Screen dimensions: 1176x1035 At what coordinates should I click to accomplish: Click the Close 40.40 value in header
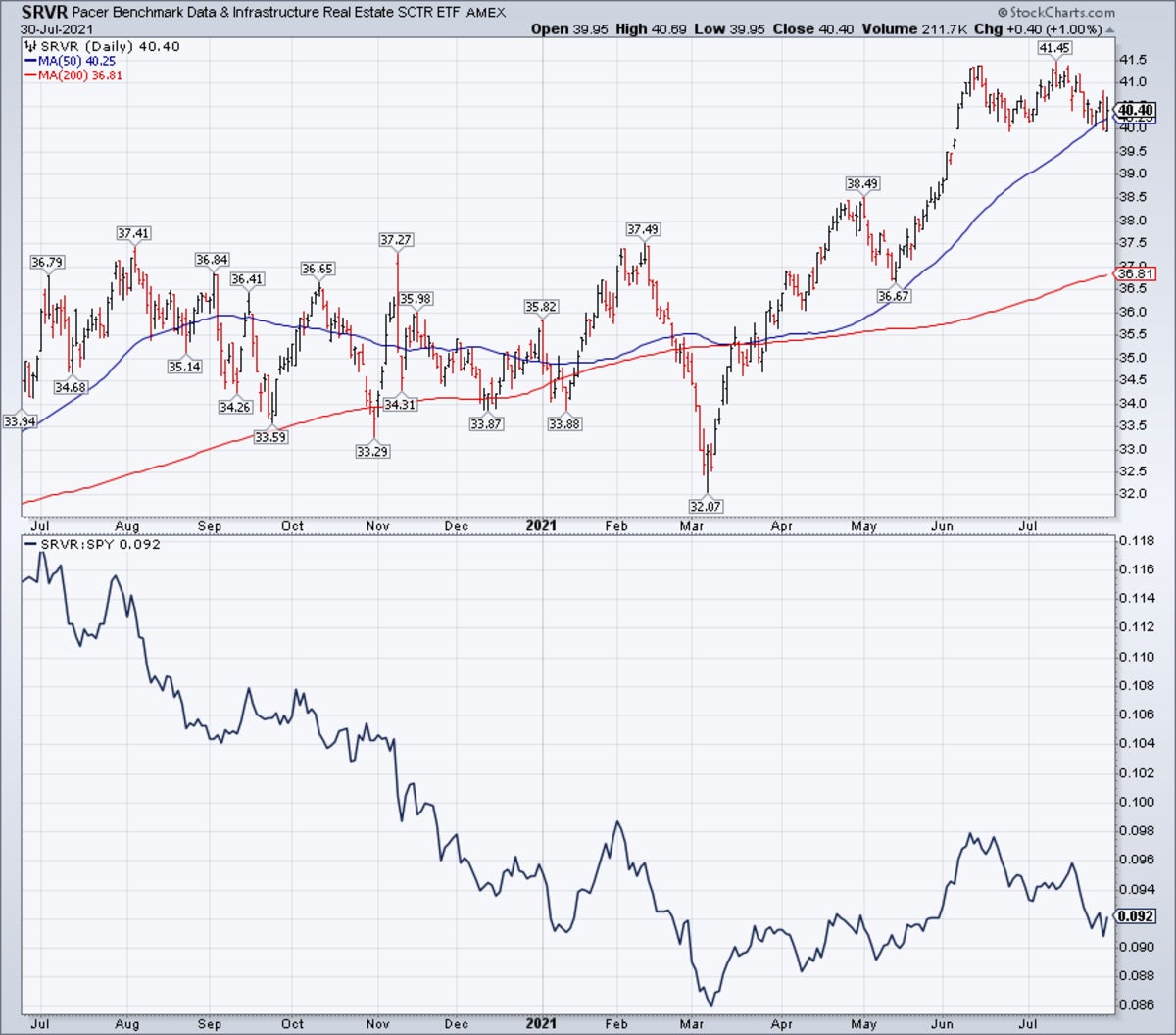coord(811,29)
